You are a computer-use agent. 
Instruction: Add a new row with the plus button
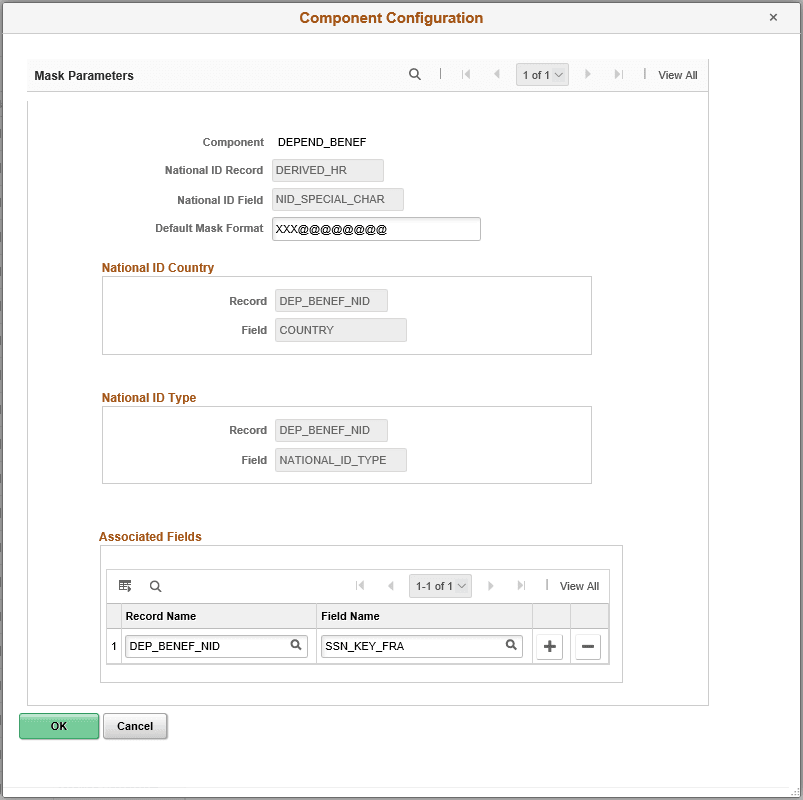pos(548,646)
